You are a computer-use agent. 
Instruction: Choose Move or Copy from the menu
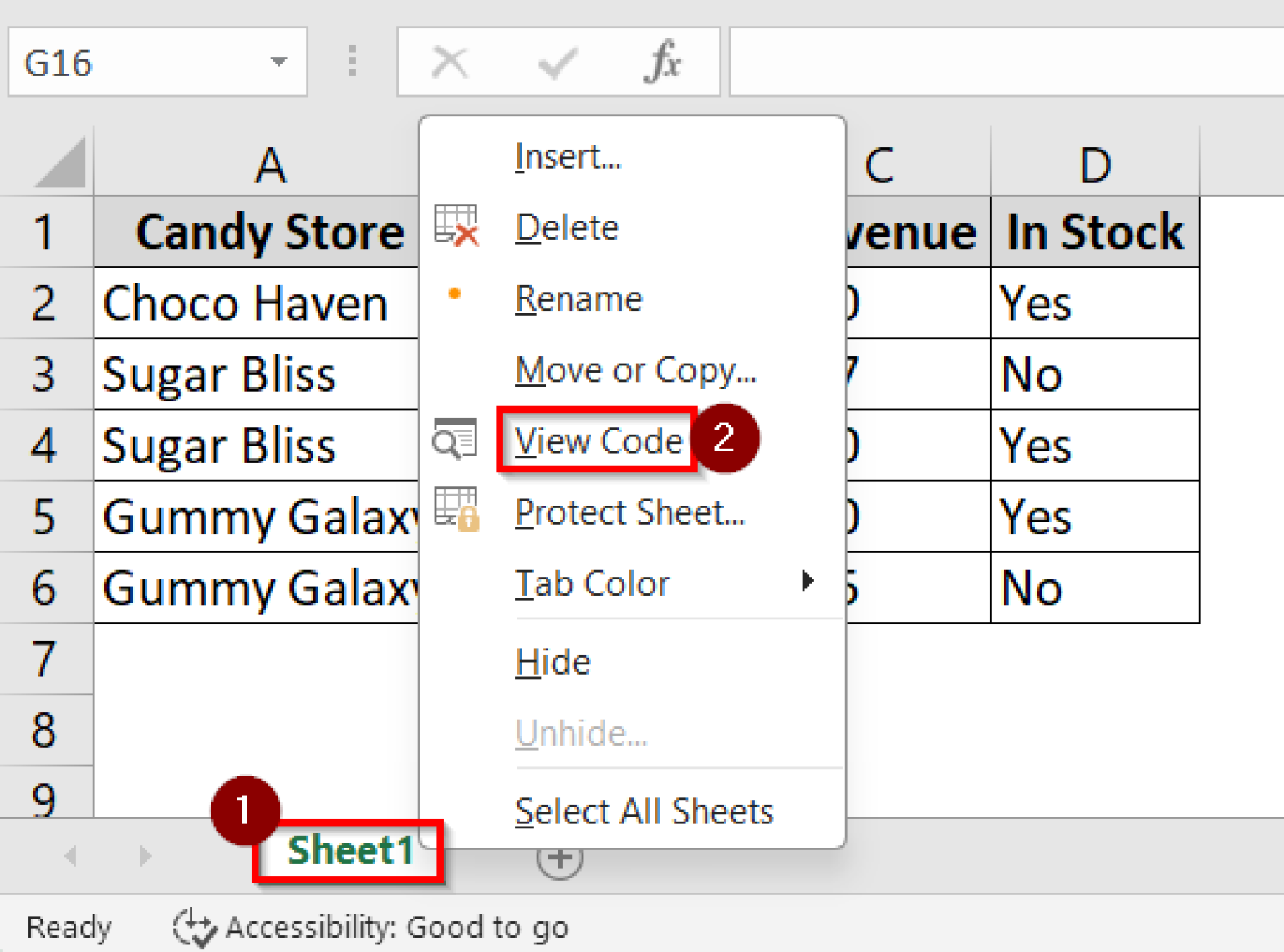636,370
